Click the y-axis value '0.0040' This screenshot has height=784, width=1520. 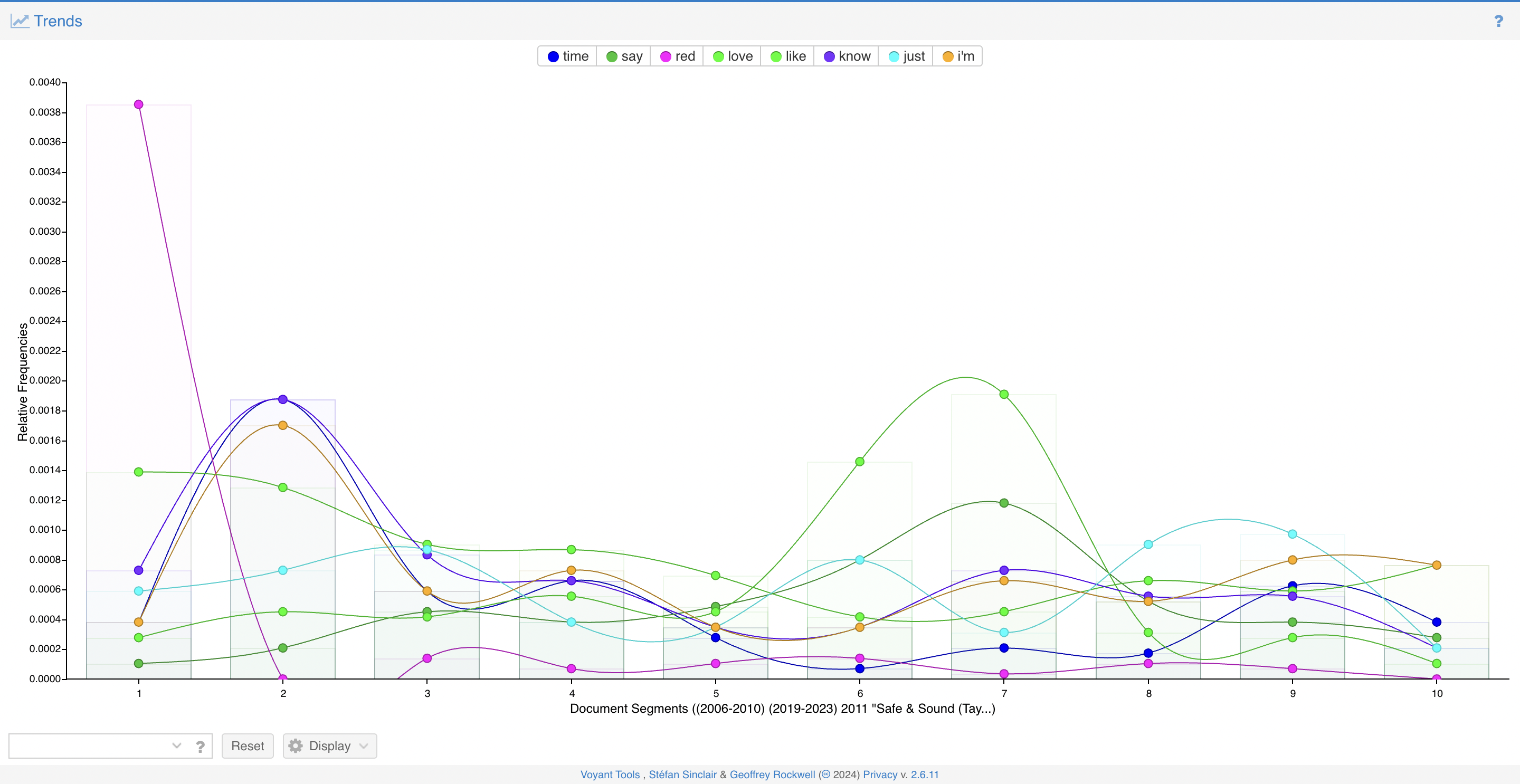[x=45, y=82]
